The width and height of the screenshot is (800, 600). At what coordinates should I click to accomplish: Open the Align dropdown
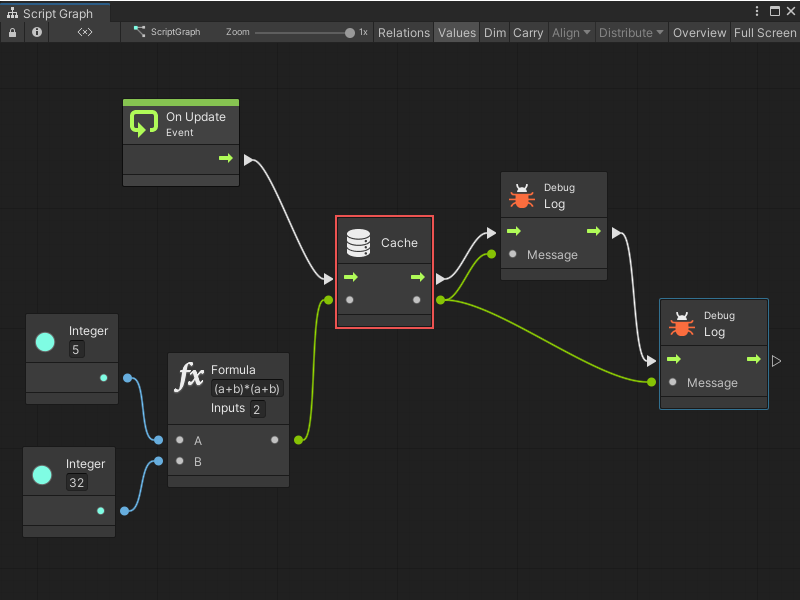(x=570, y=32)
